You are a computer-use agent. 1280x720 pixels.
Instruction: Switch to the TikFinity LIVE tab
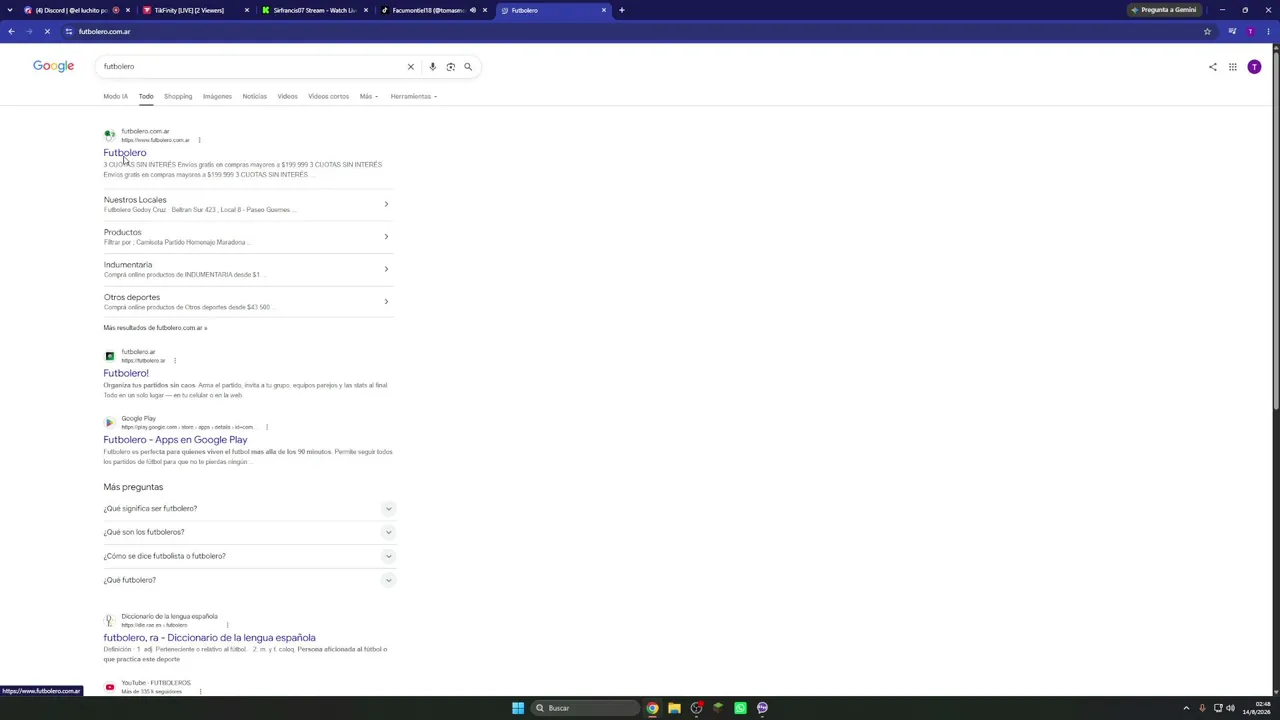click(x=195, y=10)
